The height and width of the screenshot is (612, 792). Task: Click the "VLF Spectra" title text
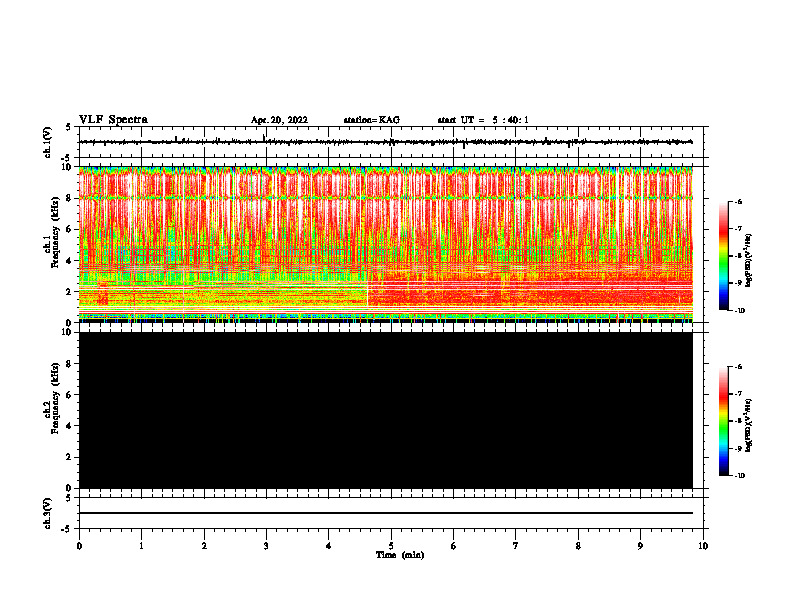pos(113,120)
